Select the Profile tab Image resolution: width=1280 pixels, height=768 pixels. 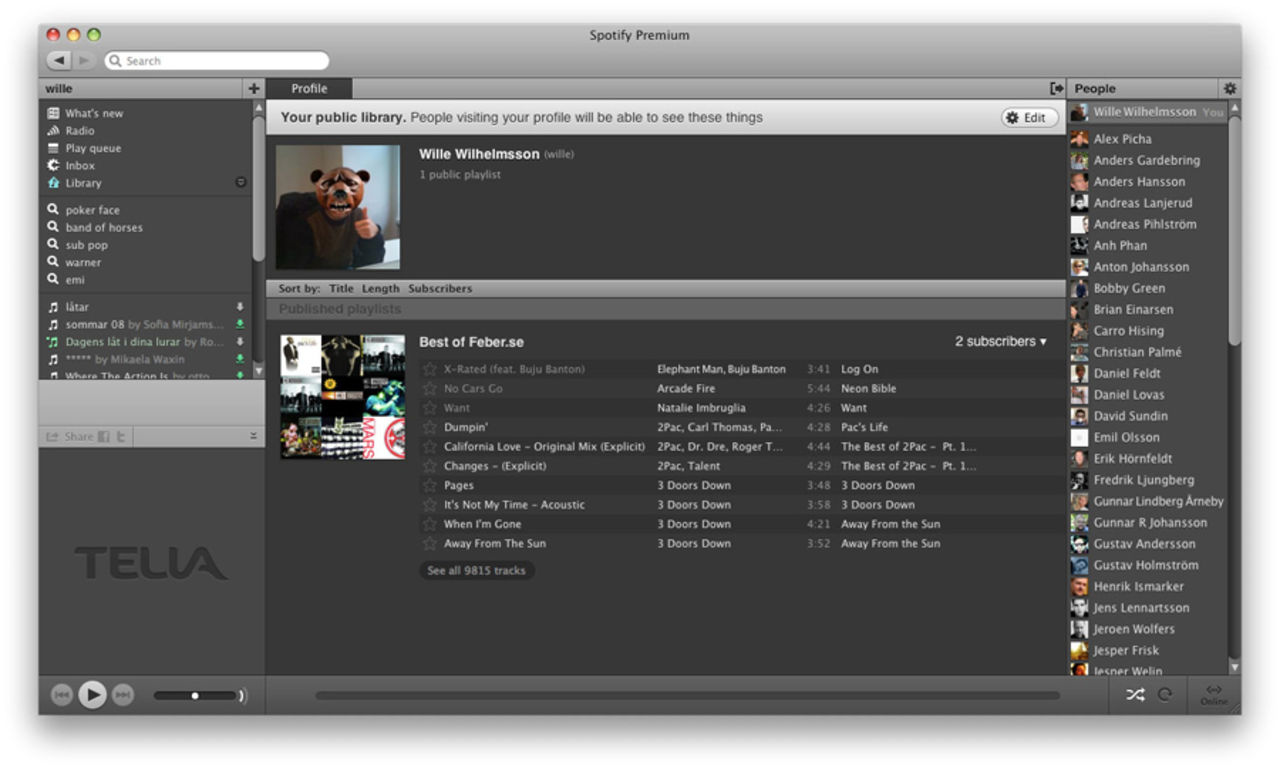309,88
